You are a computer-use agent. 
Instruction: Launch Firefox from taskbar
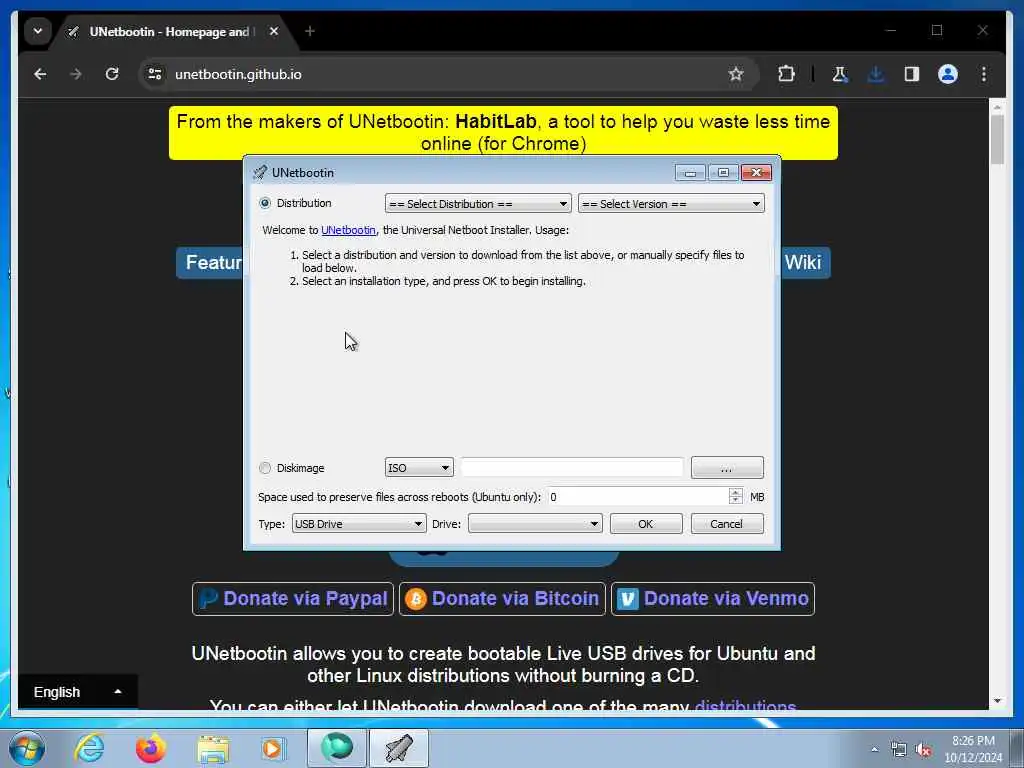coord(151,748)
